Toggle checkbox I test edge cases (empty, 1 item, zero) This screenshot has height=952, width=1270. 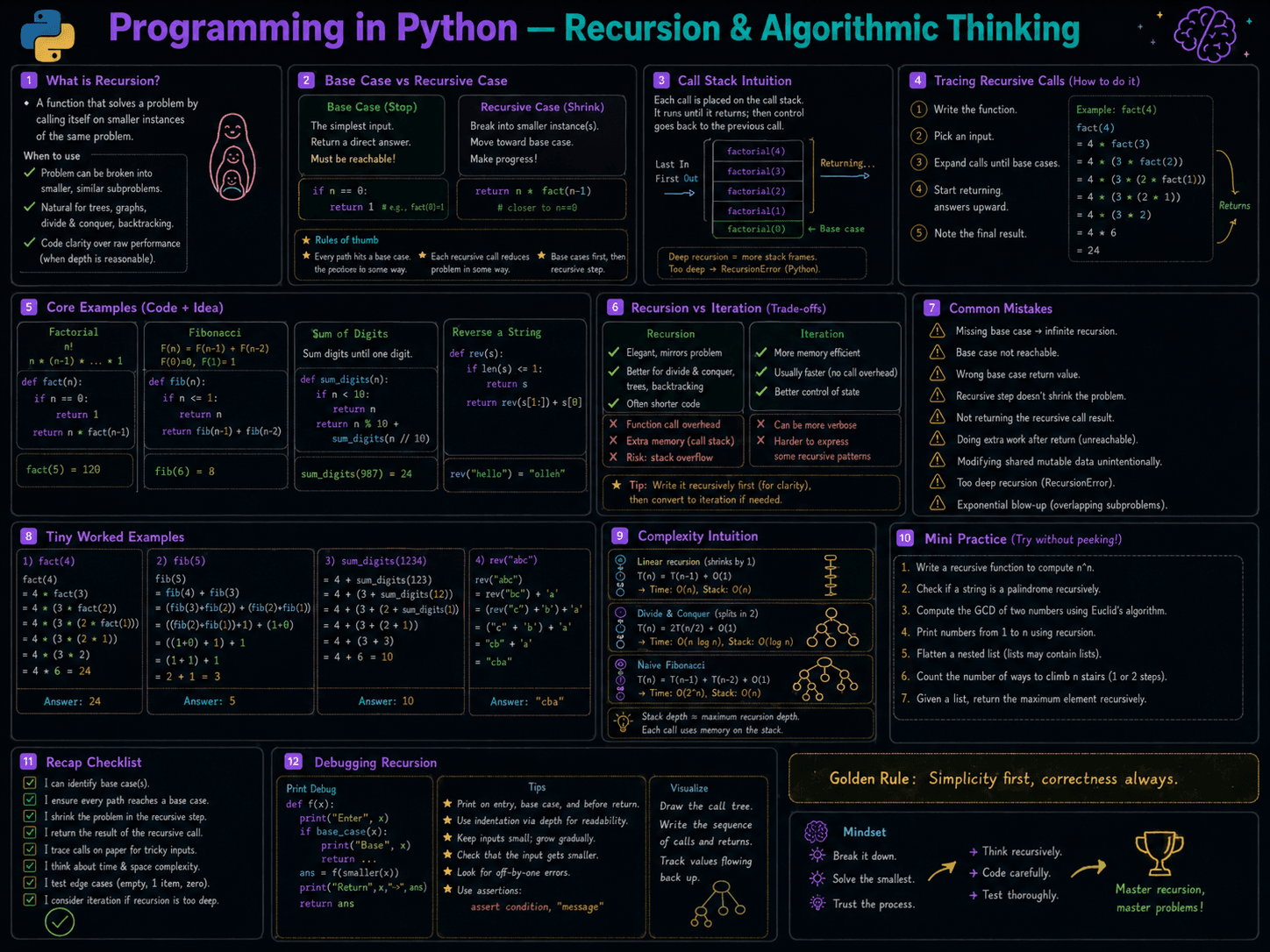(30, 883)
